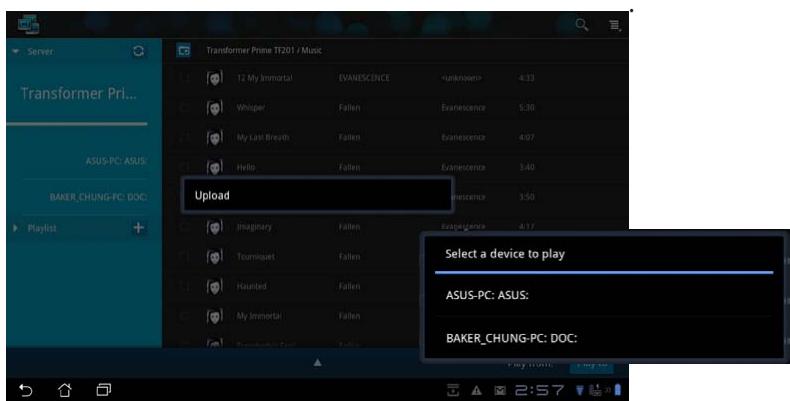The width and height of the screenshot is (790, 401).
Task: Click Transformer Prime TF201 / Music breadcrumb
Action: coord(264,50)
